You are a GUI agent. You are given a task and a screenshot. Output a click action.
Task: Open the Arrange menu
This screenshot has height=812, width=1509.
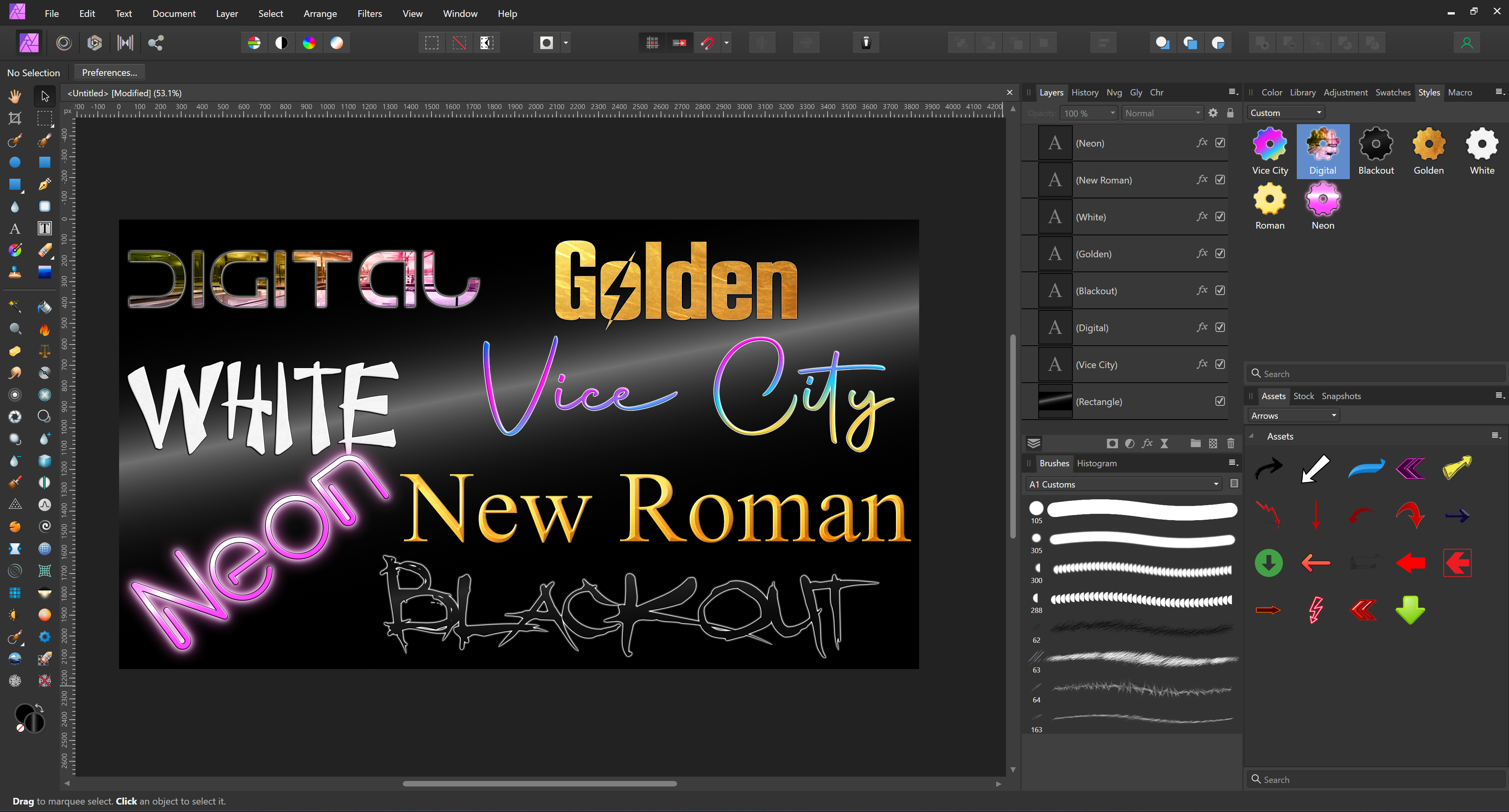[x=320, y=13]
